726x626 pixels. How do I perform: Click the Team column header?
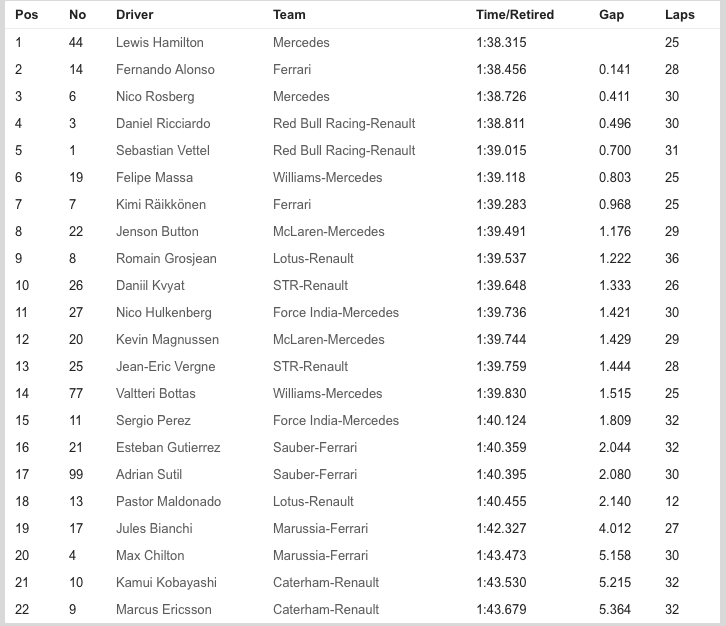pyautogui.click(x=289, y=15)
